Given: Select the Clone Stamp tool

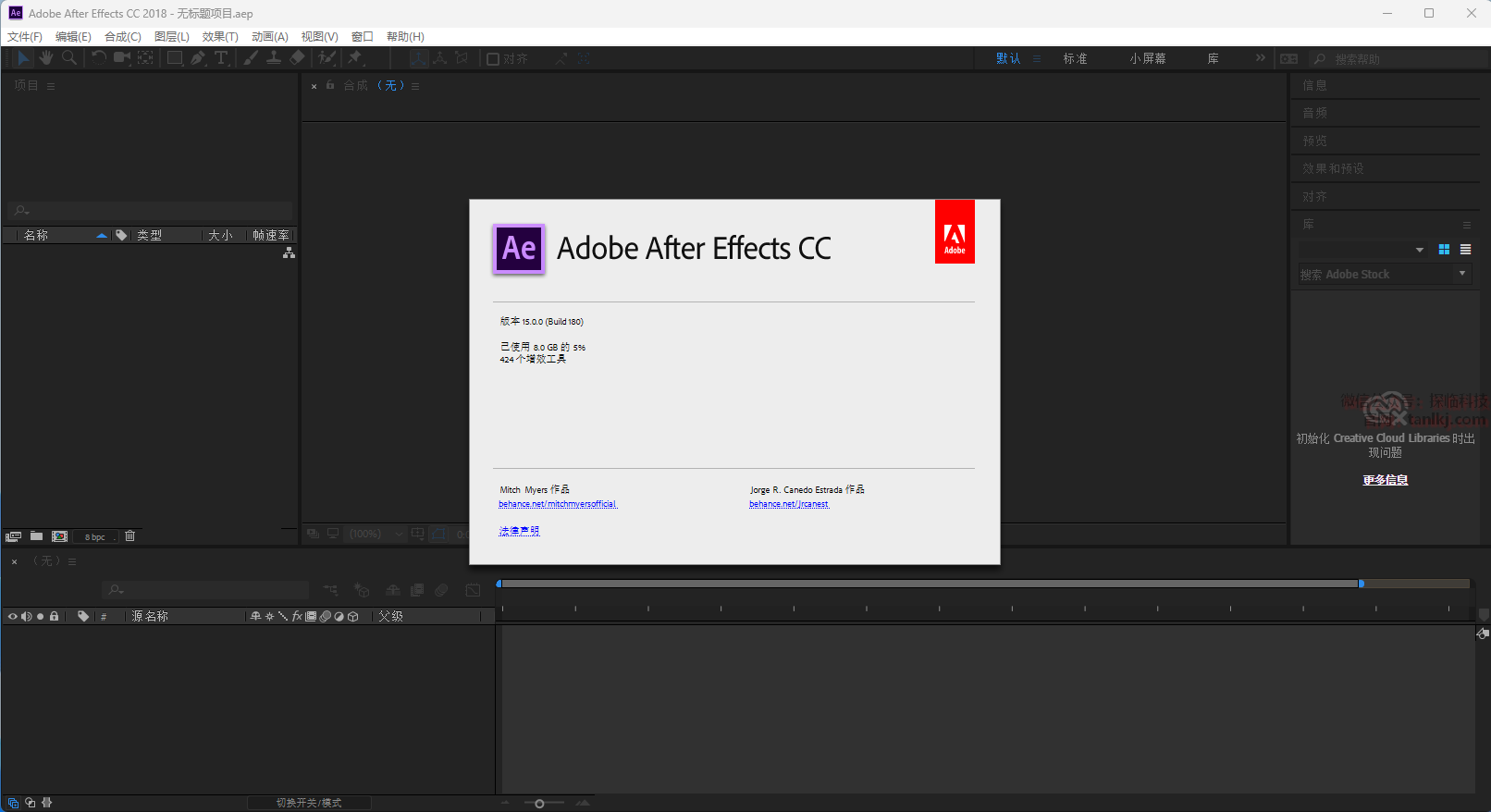Looking at the screenshot, I should click(x=274, y=58).
